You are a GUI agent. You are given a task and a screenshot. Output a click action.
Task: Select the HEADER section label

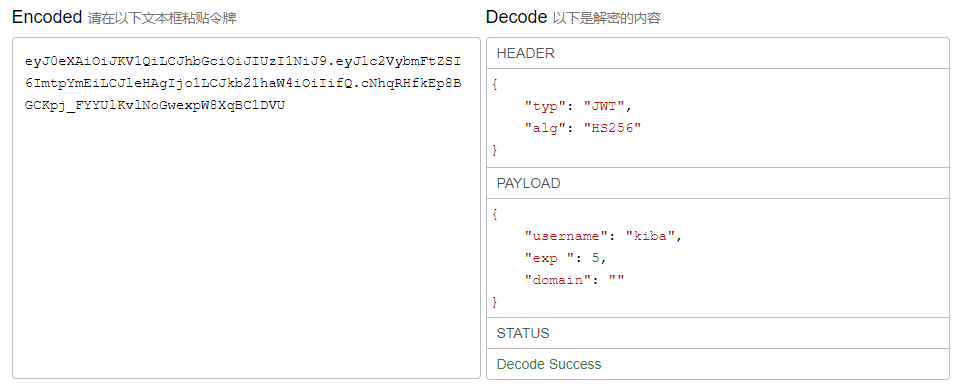click(x=525, y=54)
